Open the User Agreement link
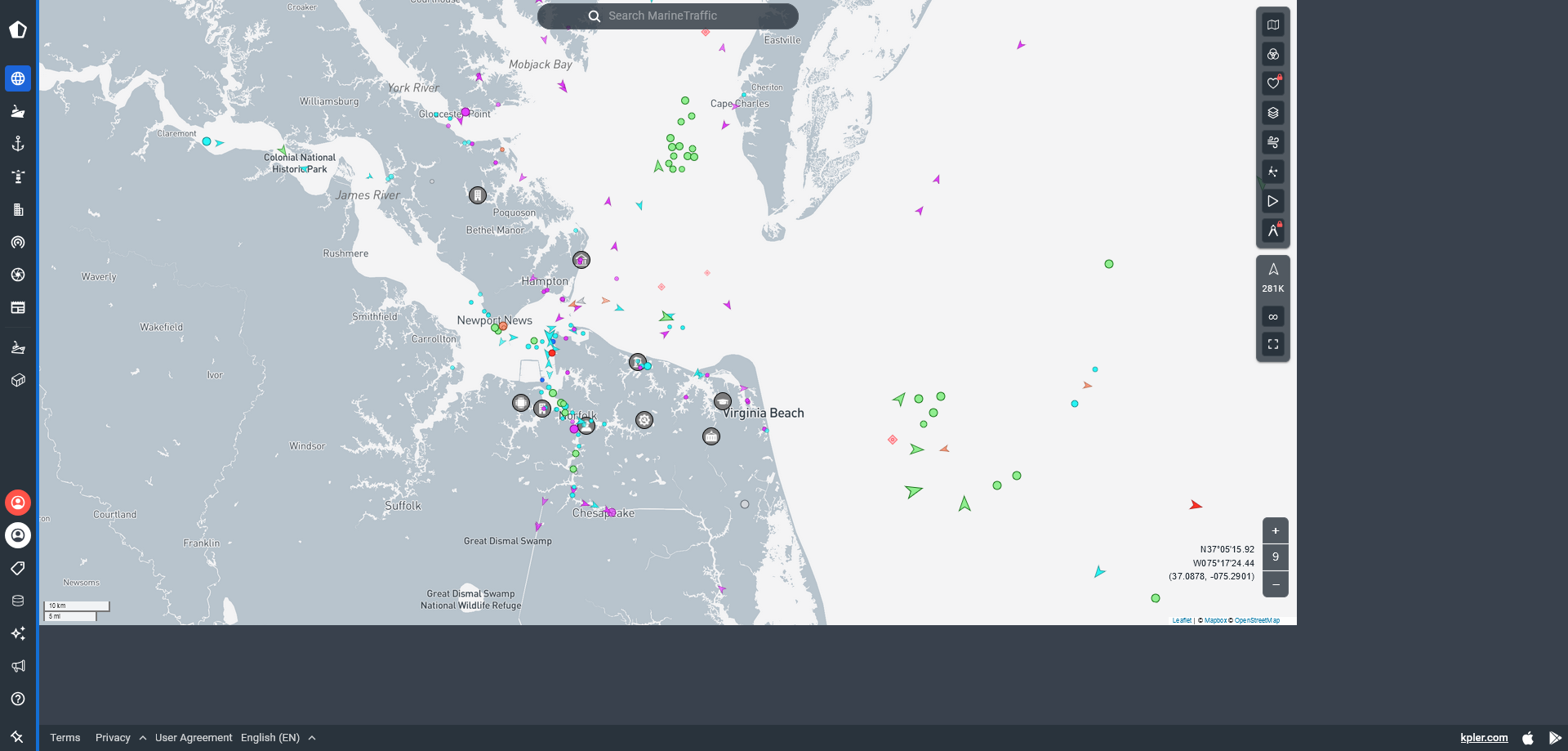 click(x=194, y=737)
